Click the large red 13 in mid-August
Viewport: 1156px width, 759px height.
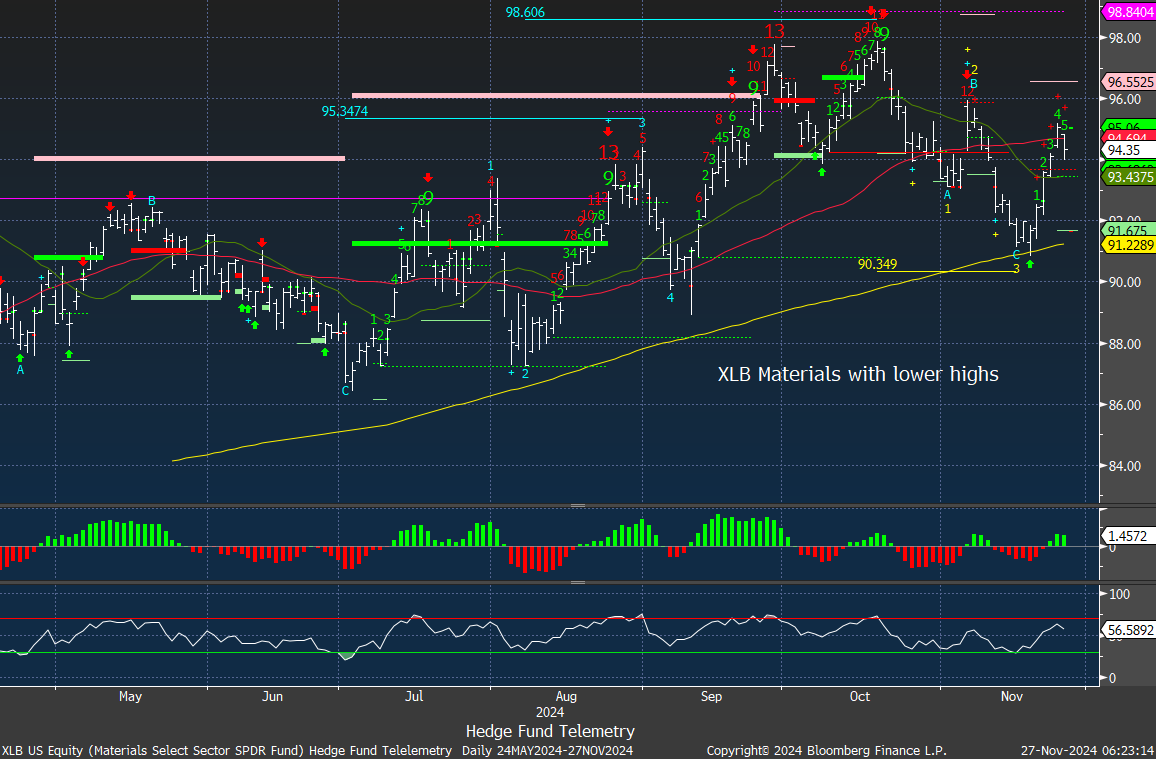click(x=609, y=152)
